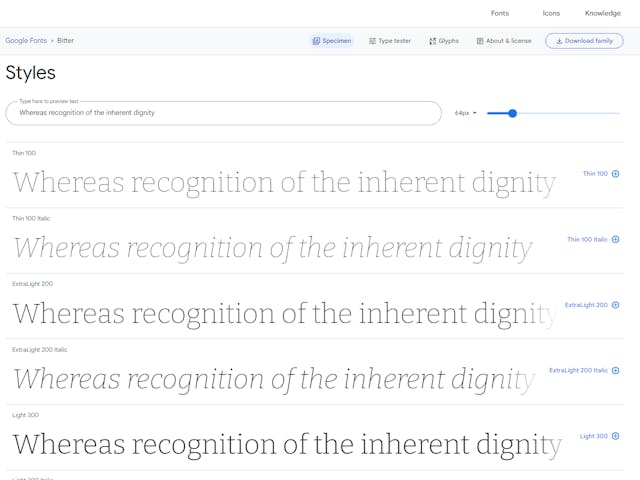Image resolution: width=640 pixels, height=480 pixels.
Task: Click the Thin 100 sample text
Action: [284, 182]
